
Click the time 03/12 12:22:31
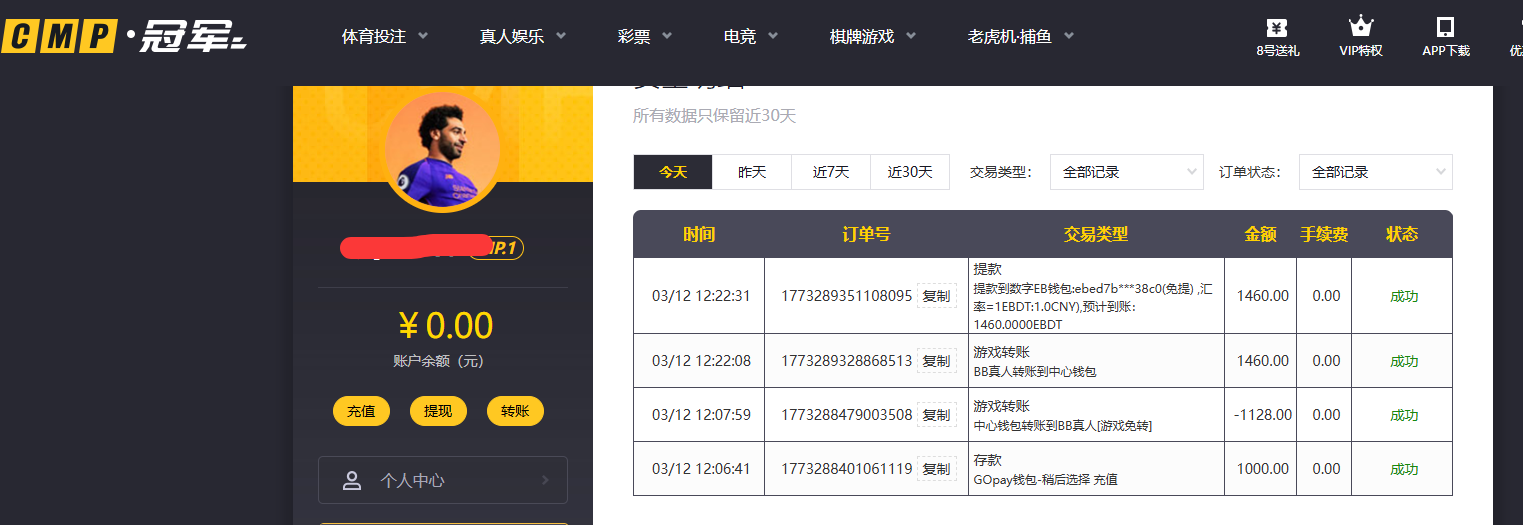pyautogui.click(x=701, y=296)
